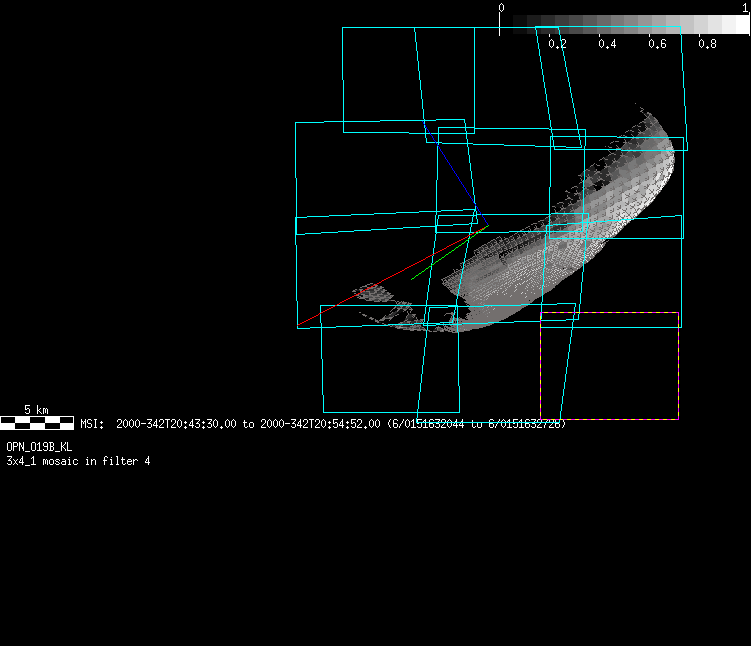
Task: Click the checkered 5 km scale bar
Action: [37, 422]
